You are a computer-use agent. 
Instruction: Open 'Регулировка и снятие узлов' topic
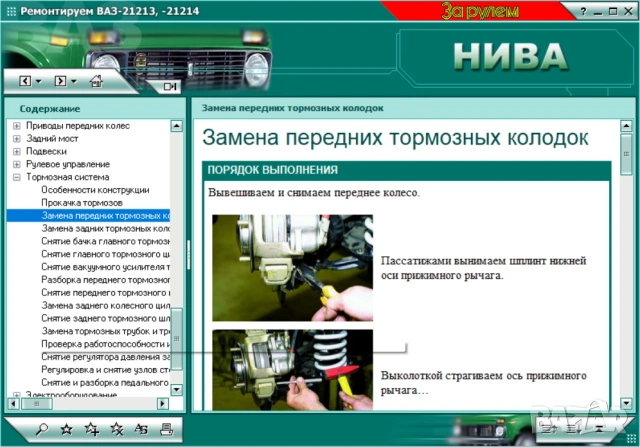pos(105,369)
